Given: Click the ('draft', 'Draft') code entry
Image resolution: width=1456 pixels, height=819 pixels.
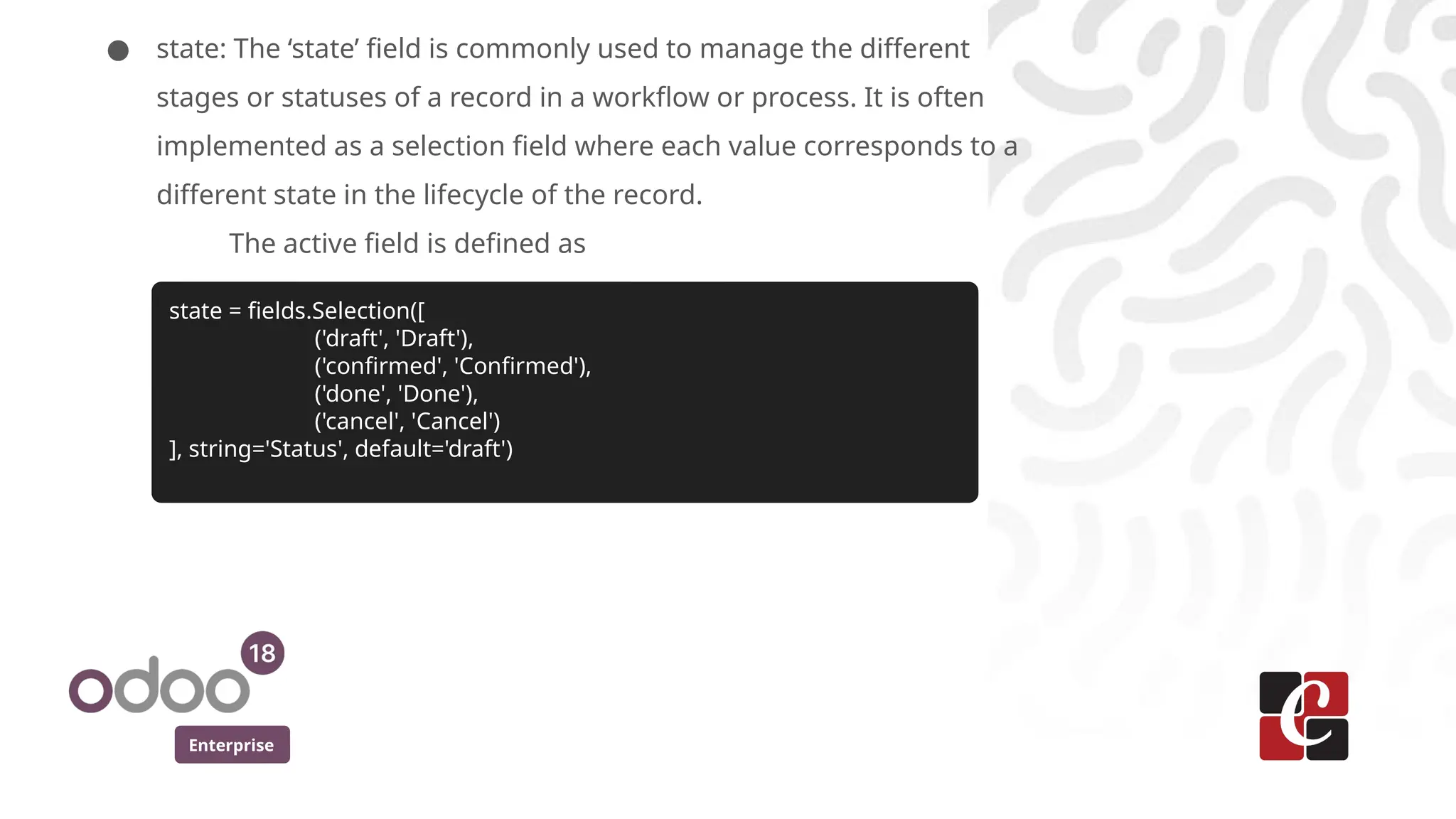Looking at the screenshot, I should click(393, 338).
